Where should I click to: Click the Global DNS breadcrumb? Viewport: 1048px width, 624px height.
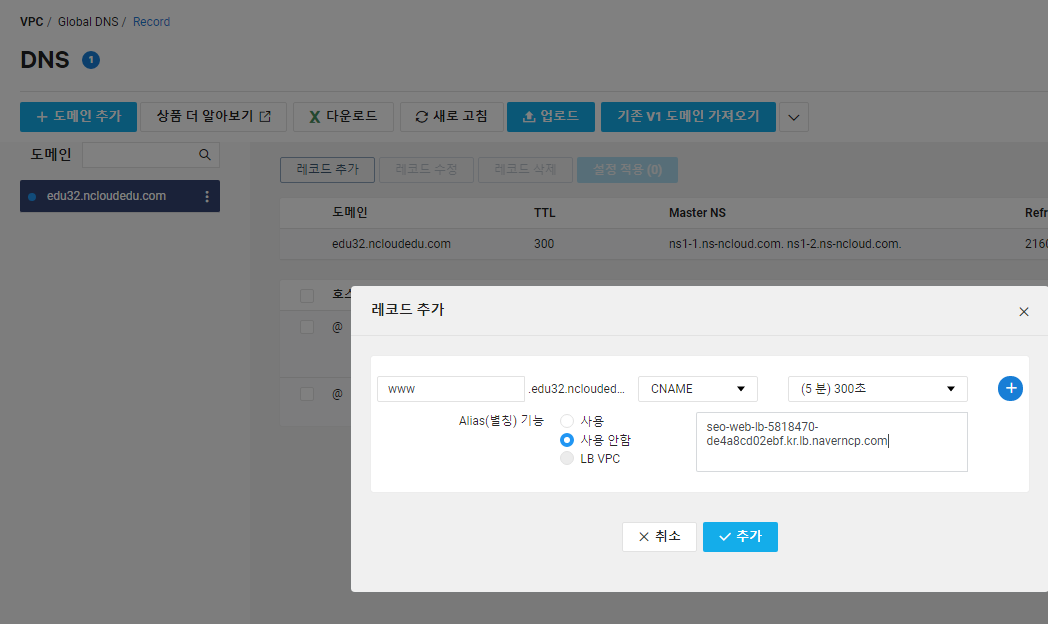[88, 22]
